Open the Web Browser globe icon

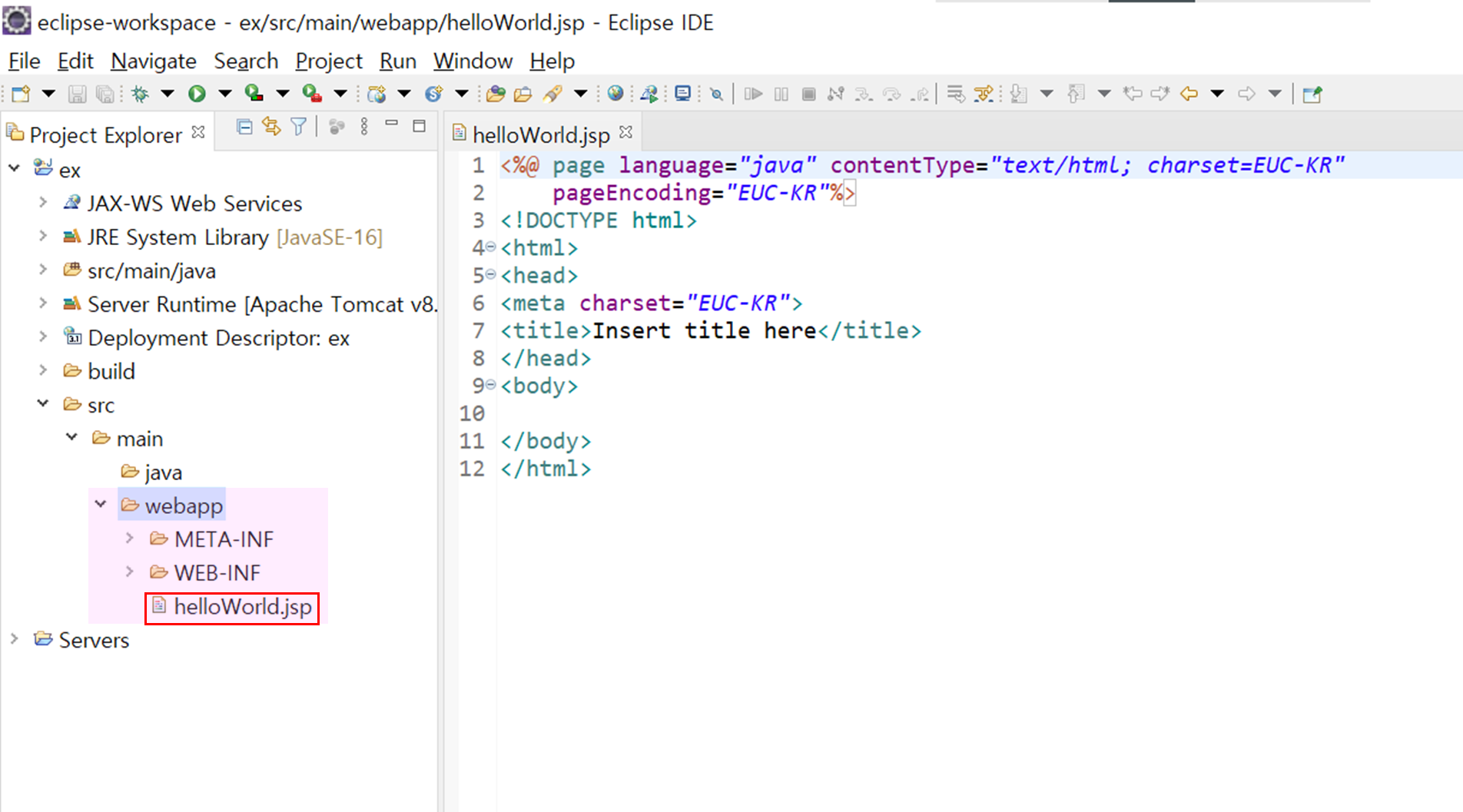(615, 94)
